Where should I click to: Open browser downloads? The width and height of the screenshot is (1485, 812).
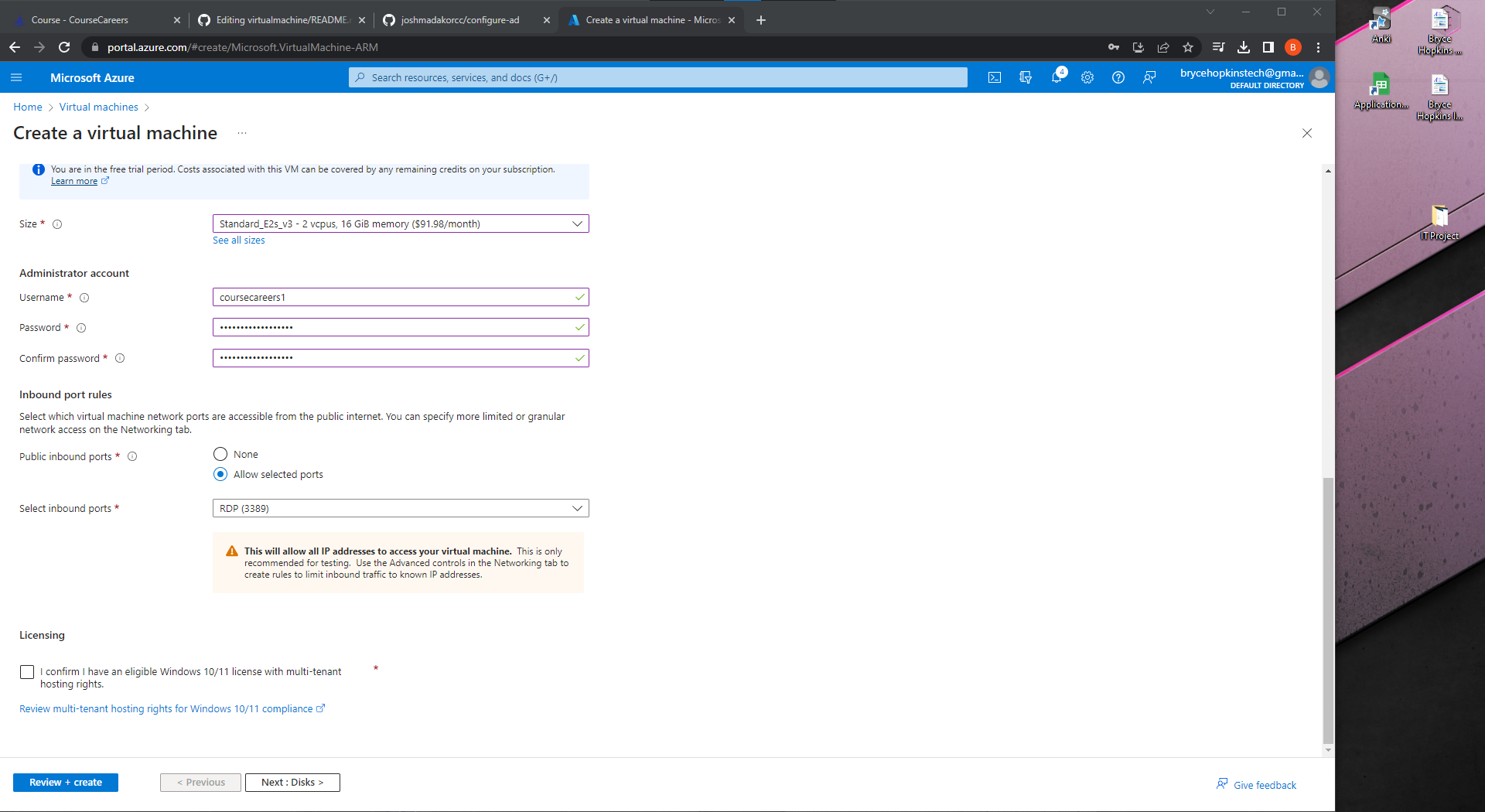coord(1244,47)
